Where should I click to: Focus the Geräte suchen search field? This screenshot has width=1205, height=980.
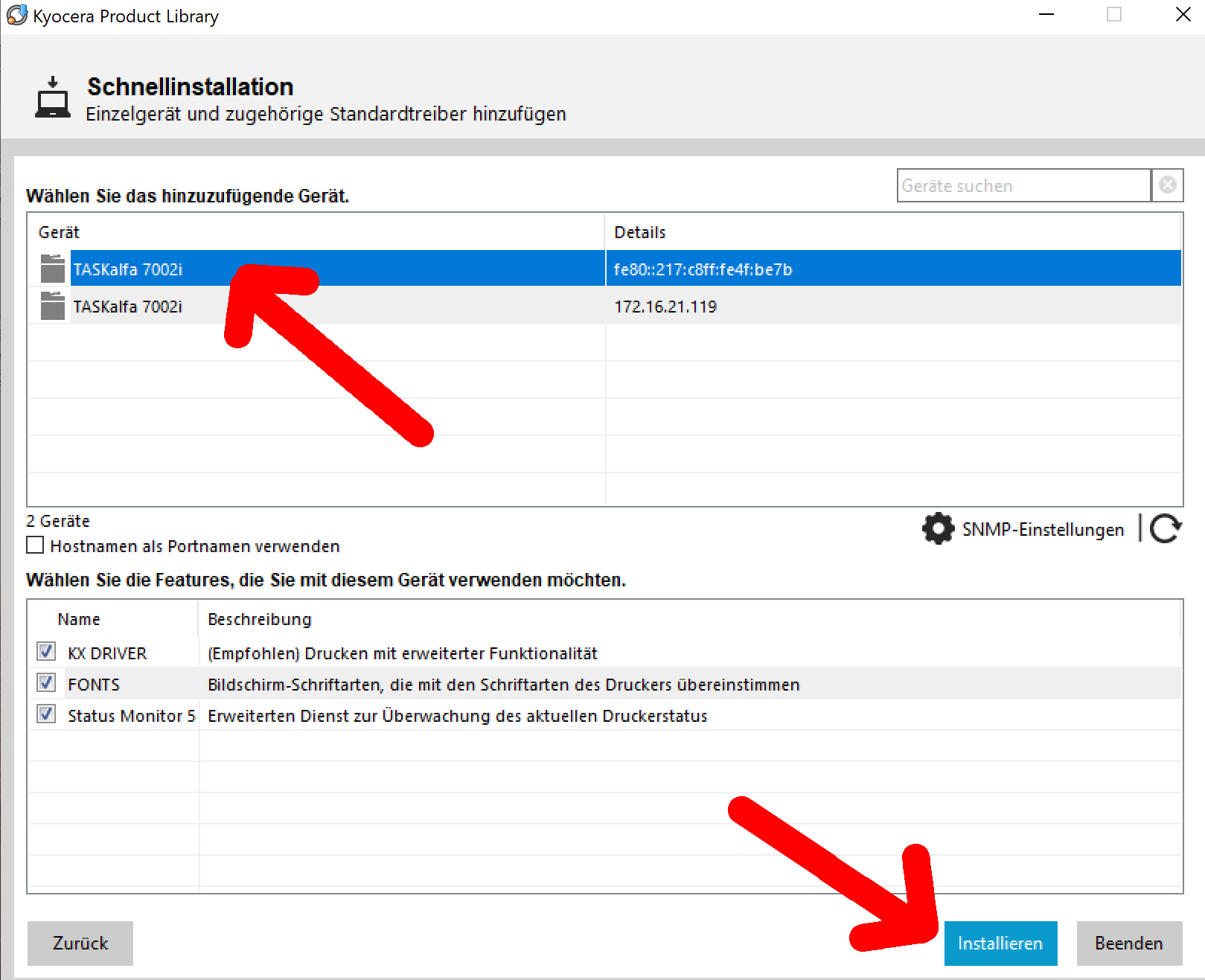(x=1023, y=185)
